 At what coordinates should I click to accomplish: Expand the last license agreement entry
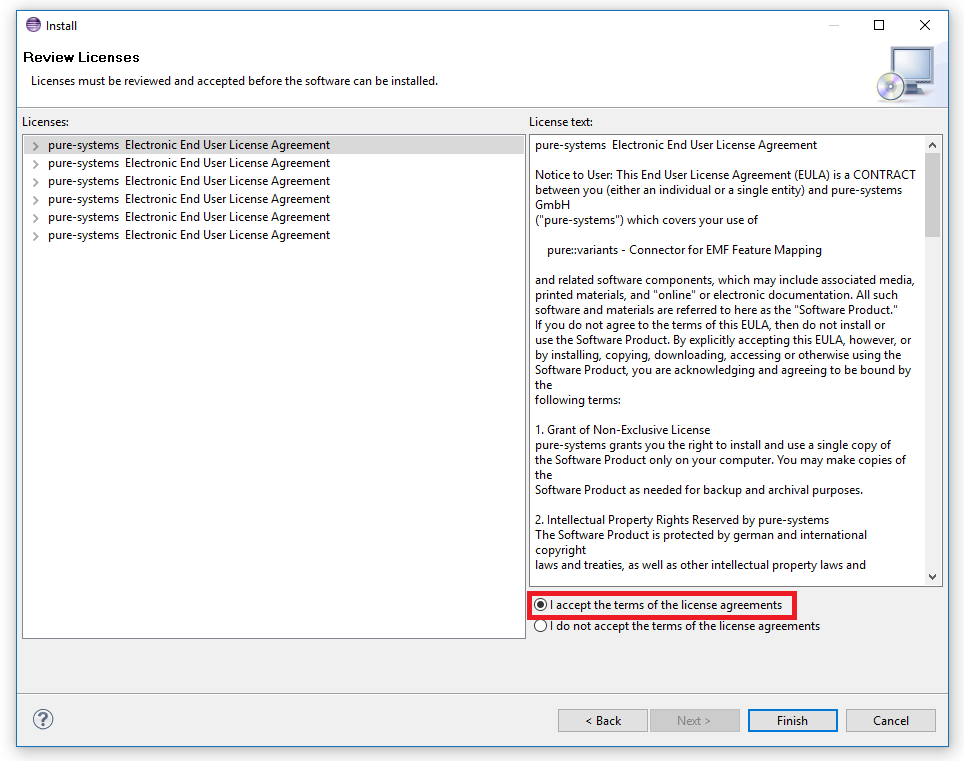36,236
